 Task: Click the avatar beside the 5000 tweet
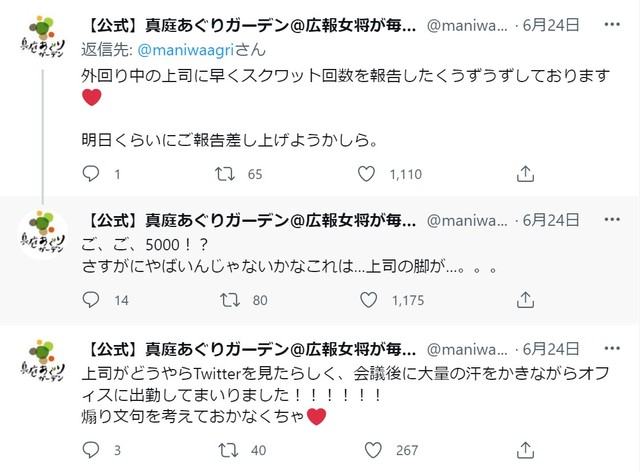coord(43,236)
